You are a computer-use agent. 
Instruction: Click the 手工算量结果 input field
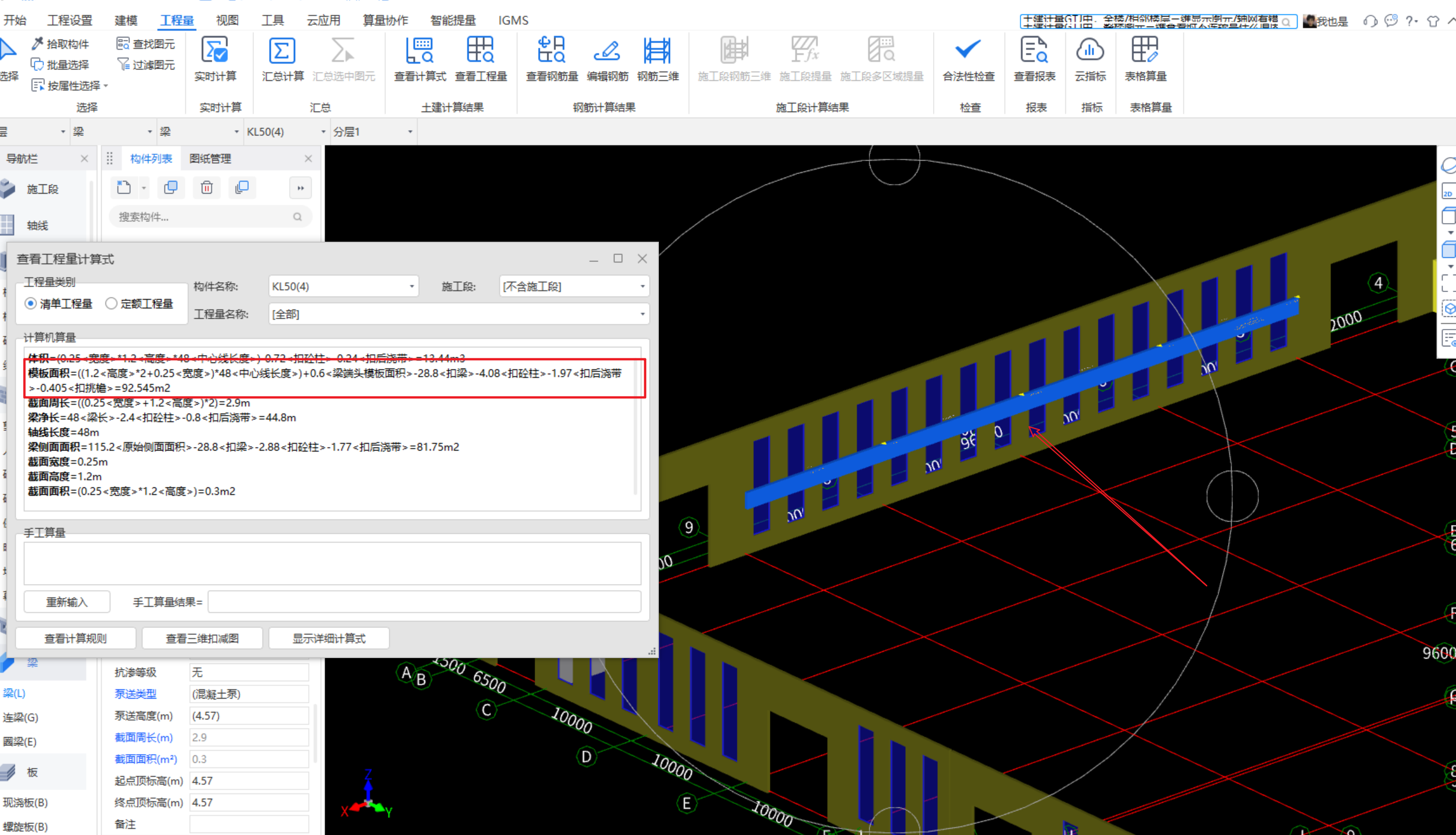tap(424, 602)
